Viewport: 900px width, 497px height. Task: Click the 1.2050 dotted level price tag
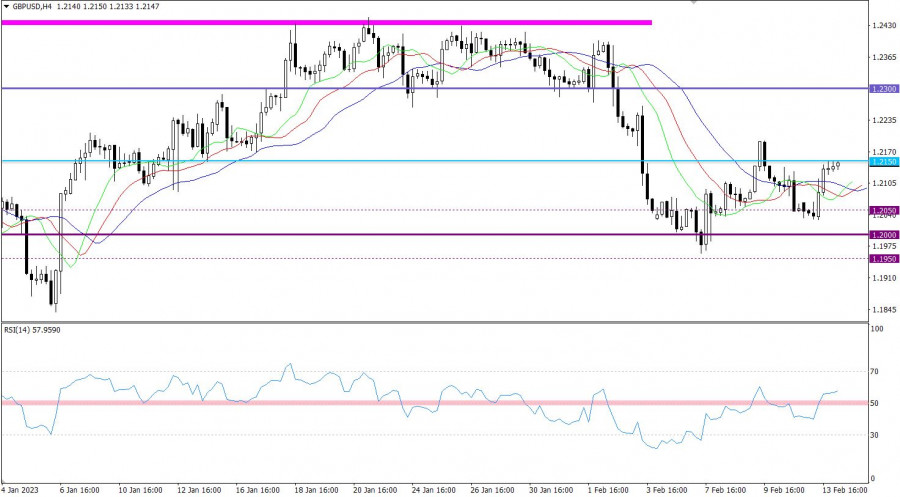[883, 211]
